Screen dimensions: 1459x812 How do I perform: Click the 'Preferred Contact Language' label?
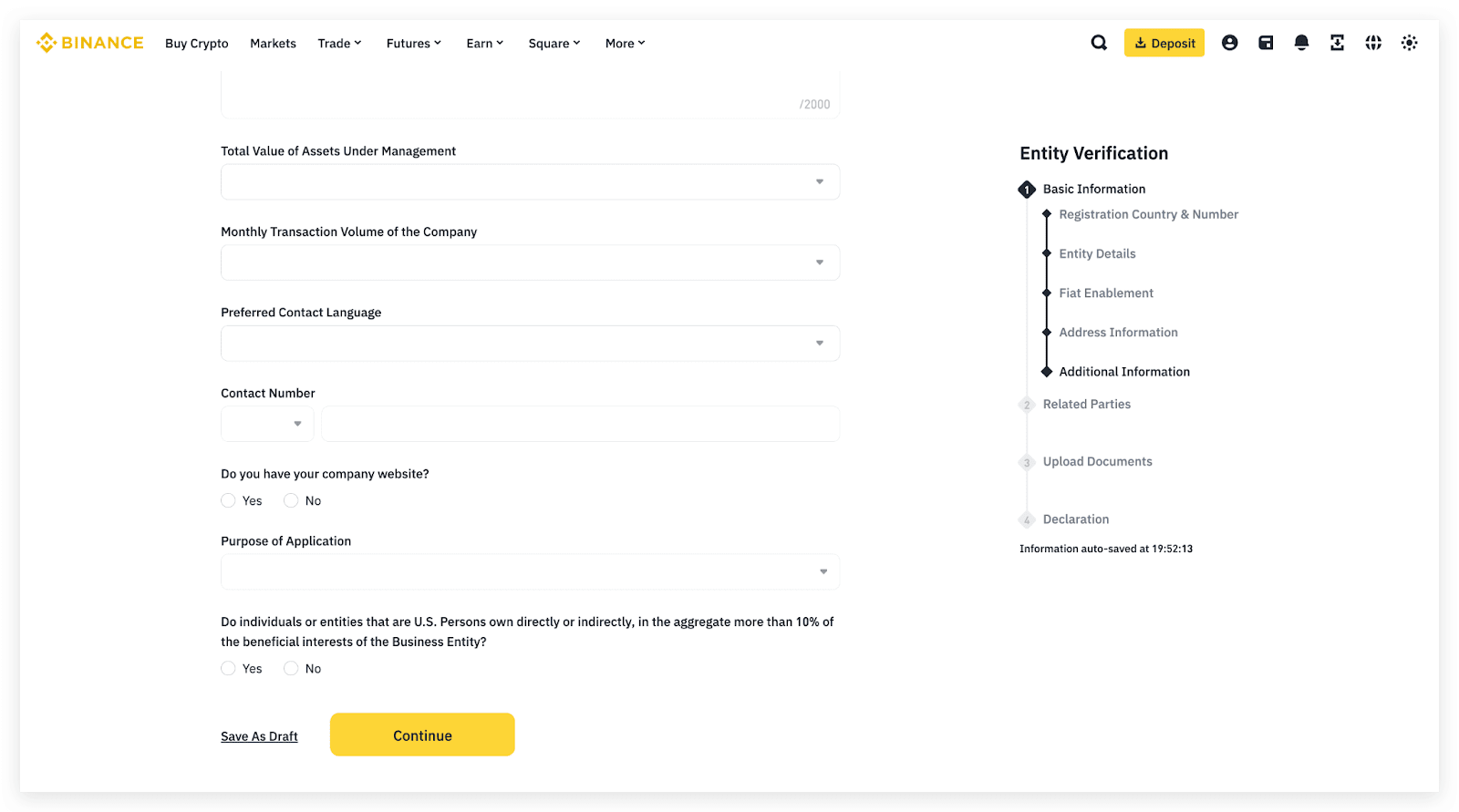[301, 312]
